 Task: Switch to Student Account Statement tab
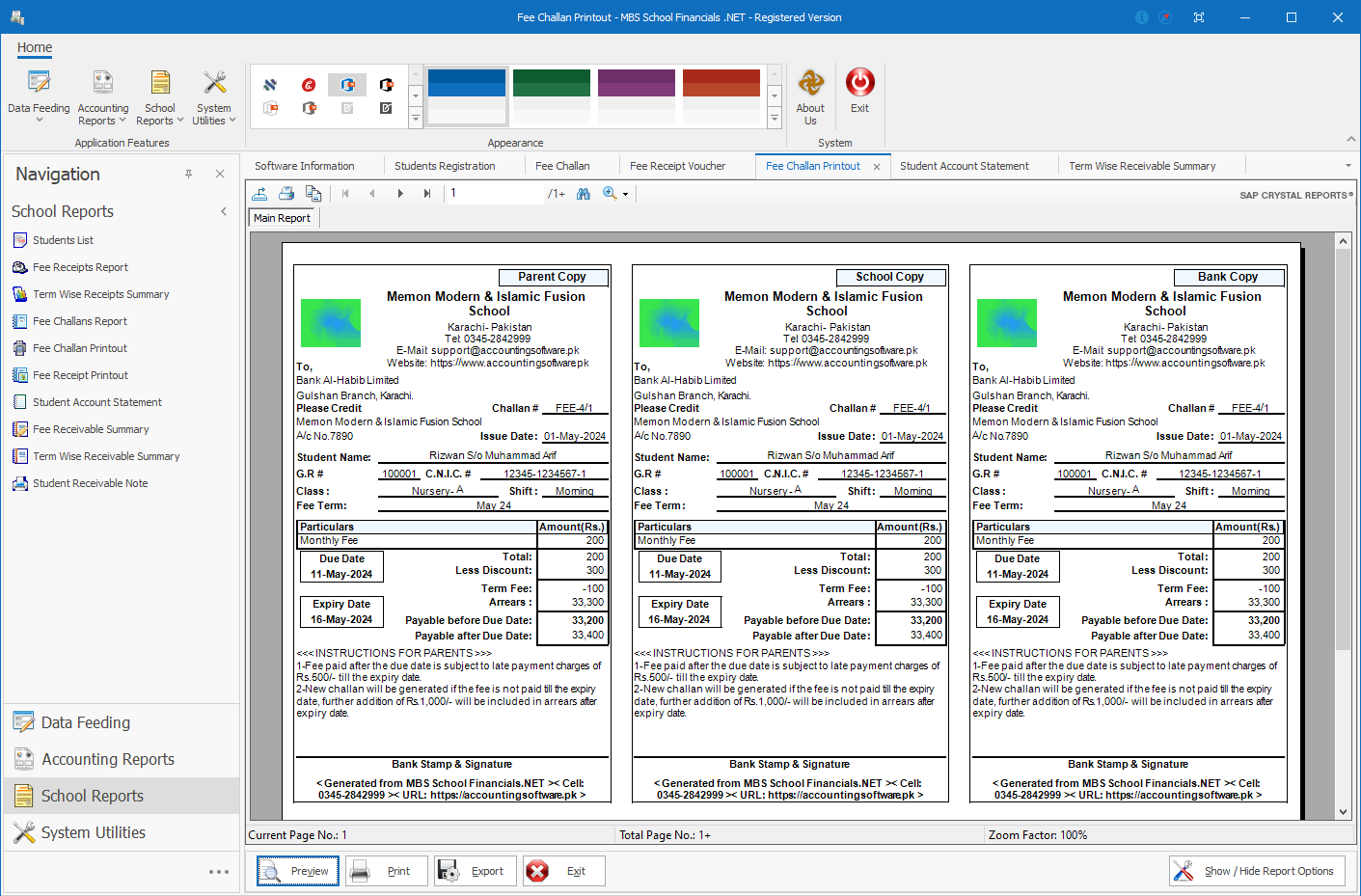[965, 166]
